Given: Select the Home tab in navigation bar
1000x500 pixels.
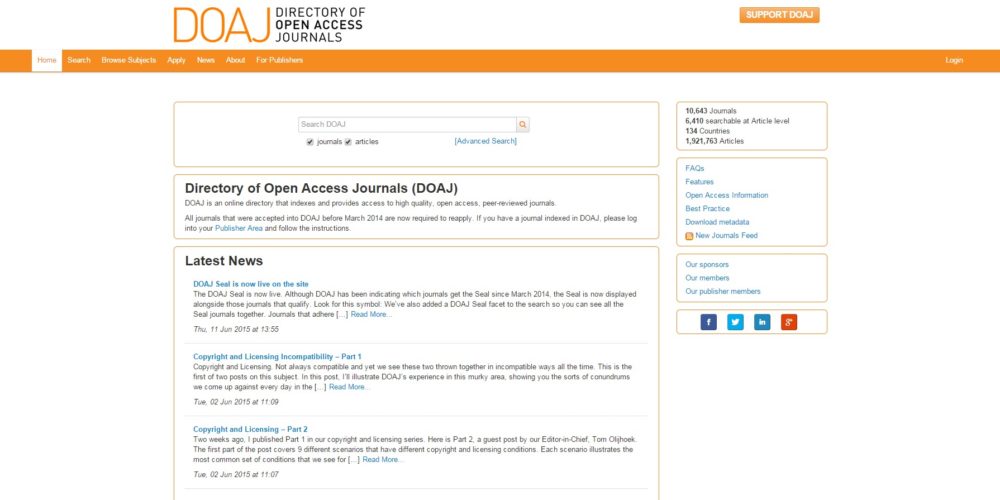Looking at the screenshot, I should [x=47, y=61].
